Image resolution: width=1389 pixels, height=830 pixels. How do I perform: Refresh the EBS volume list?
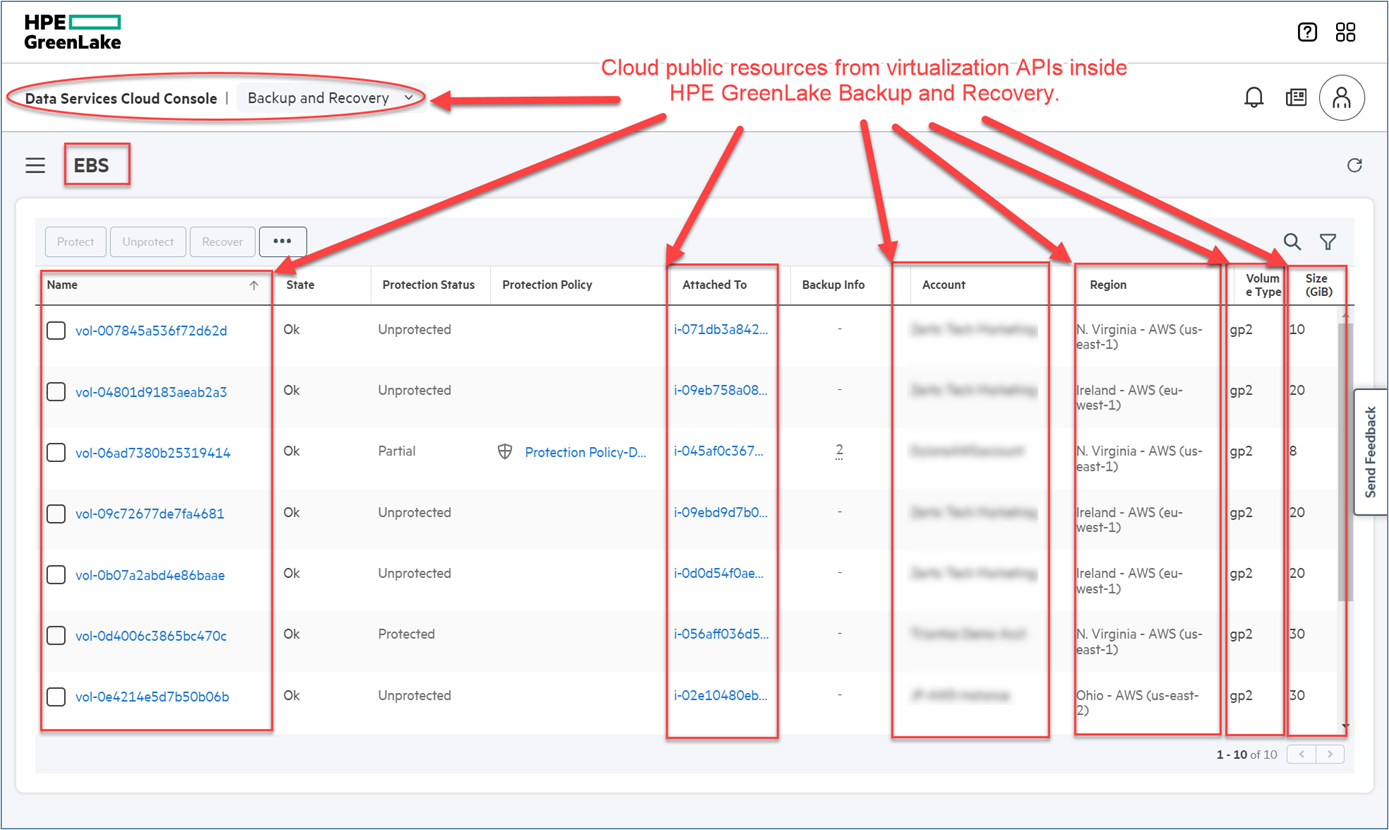tap(1354, 166)
